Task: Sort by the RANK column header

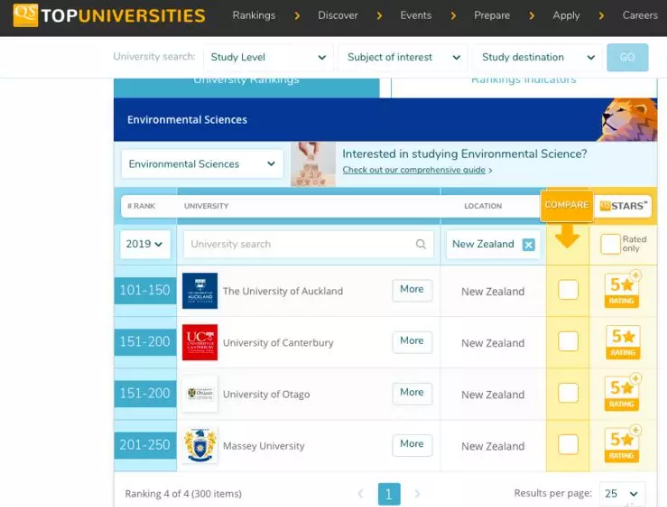Action: coord(141,206)
